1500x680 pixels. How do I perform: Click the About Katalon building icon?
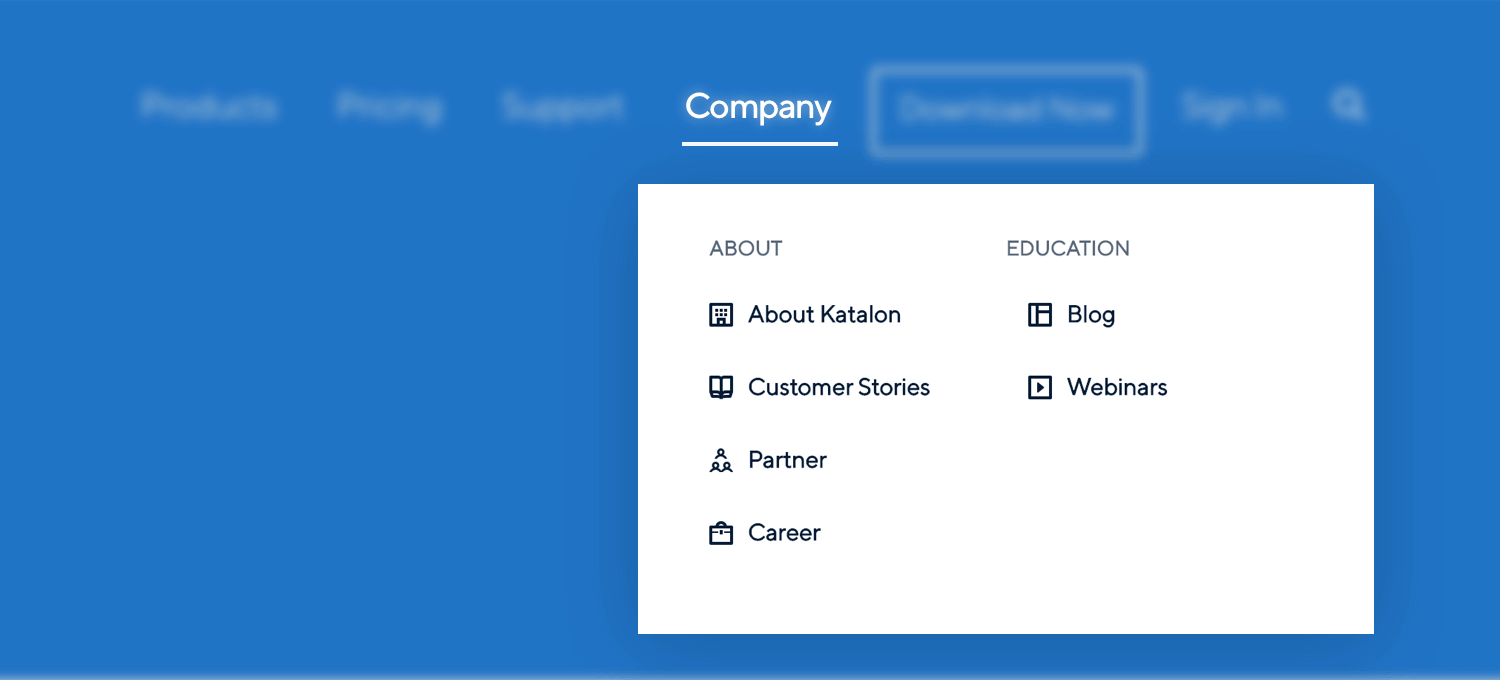pyautogui.click(x=721, y=315)
